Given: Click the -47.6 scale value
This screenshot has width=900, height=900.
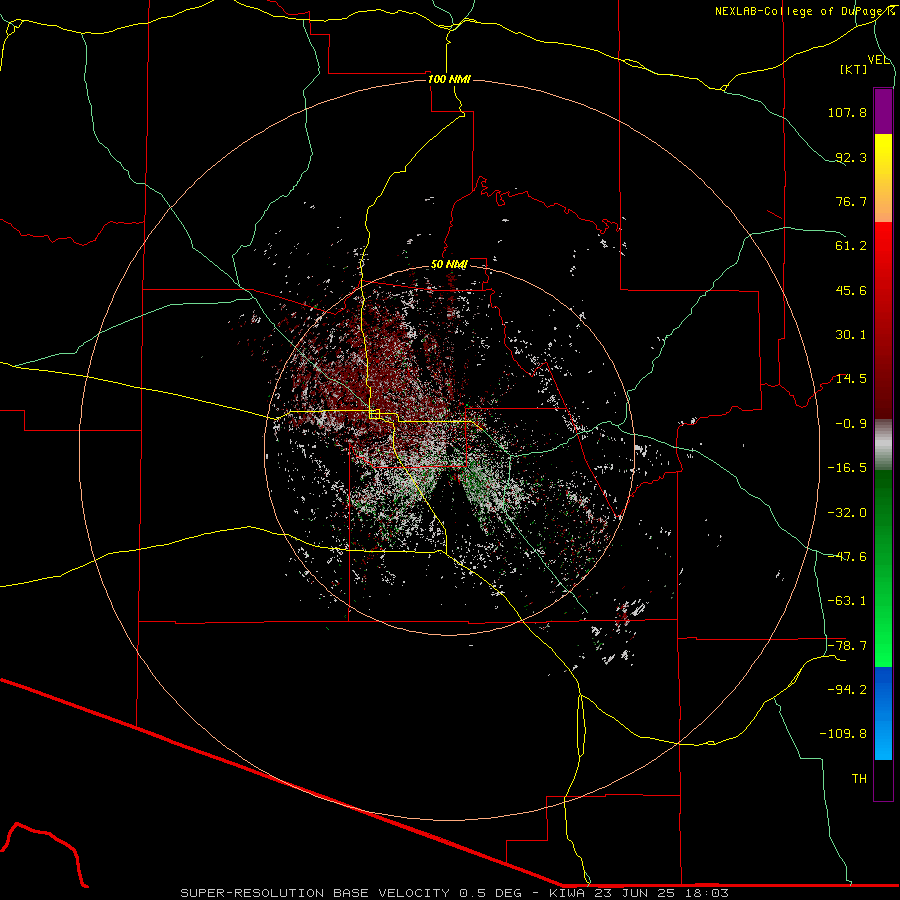Looking at the screenshot, I should pos(847,557).
